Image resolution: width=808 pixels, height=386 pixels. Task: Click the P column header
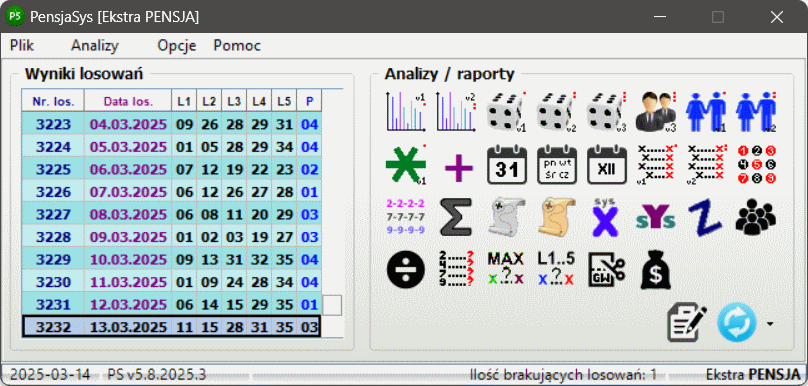[x=309, y=101]
